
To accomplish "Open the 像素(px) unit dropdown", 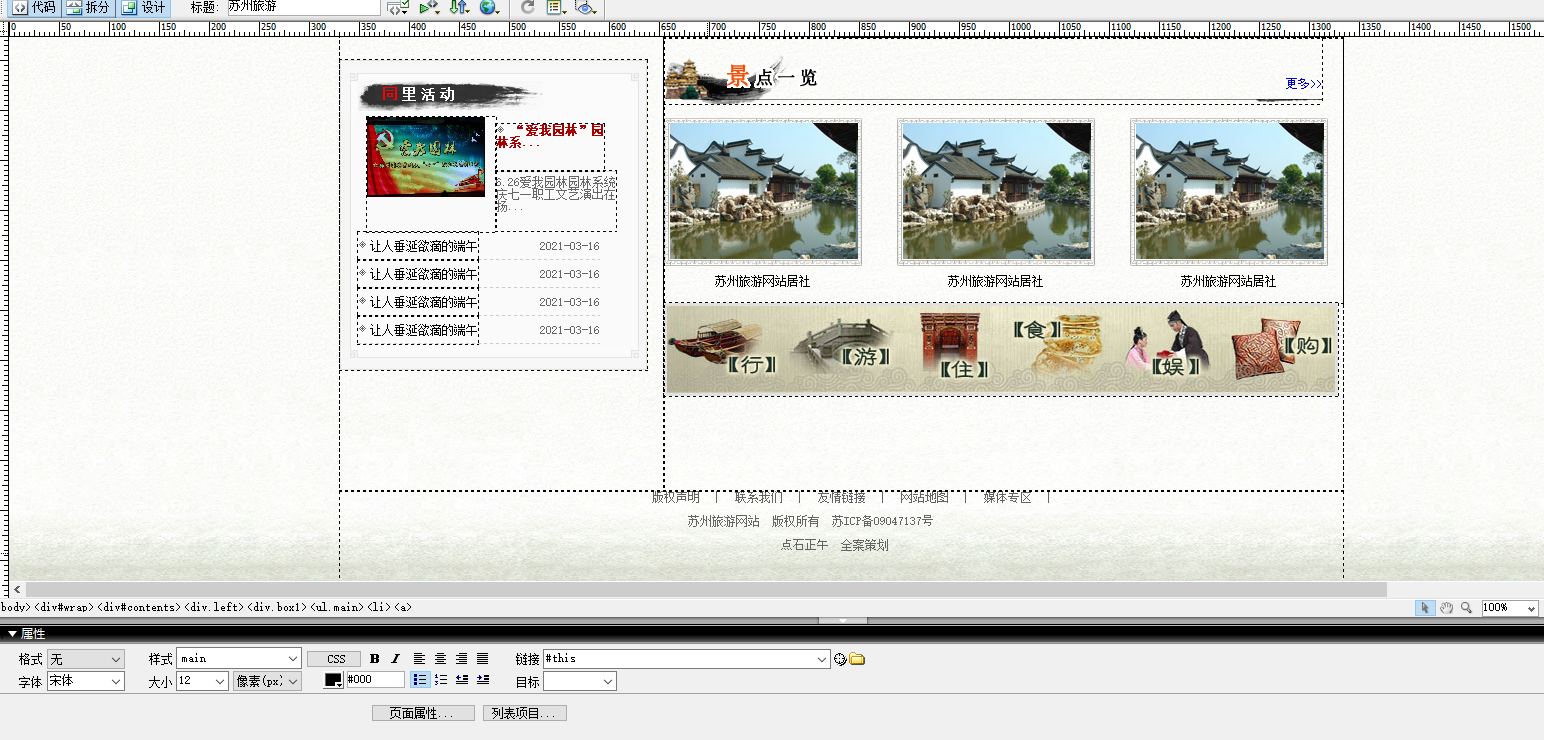I will (267, 681).
